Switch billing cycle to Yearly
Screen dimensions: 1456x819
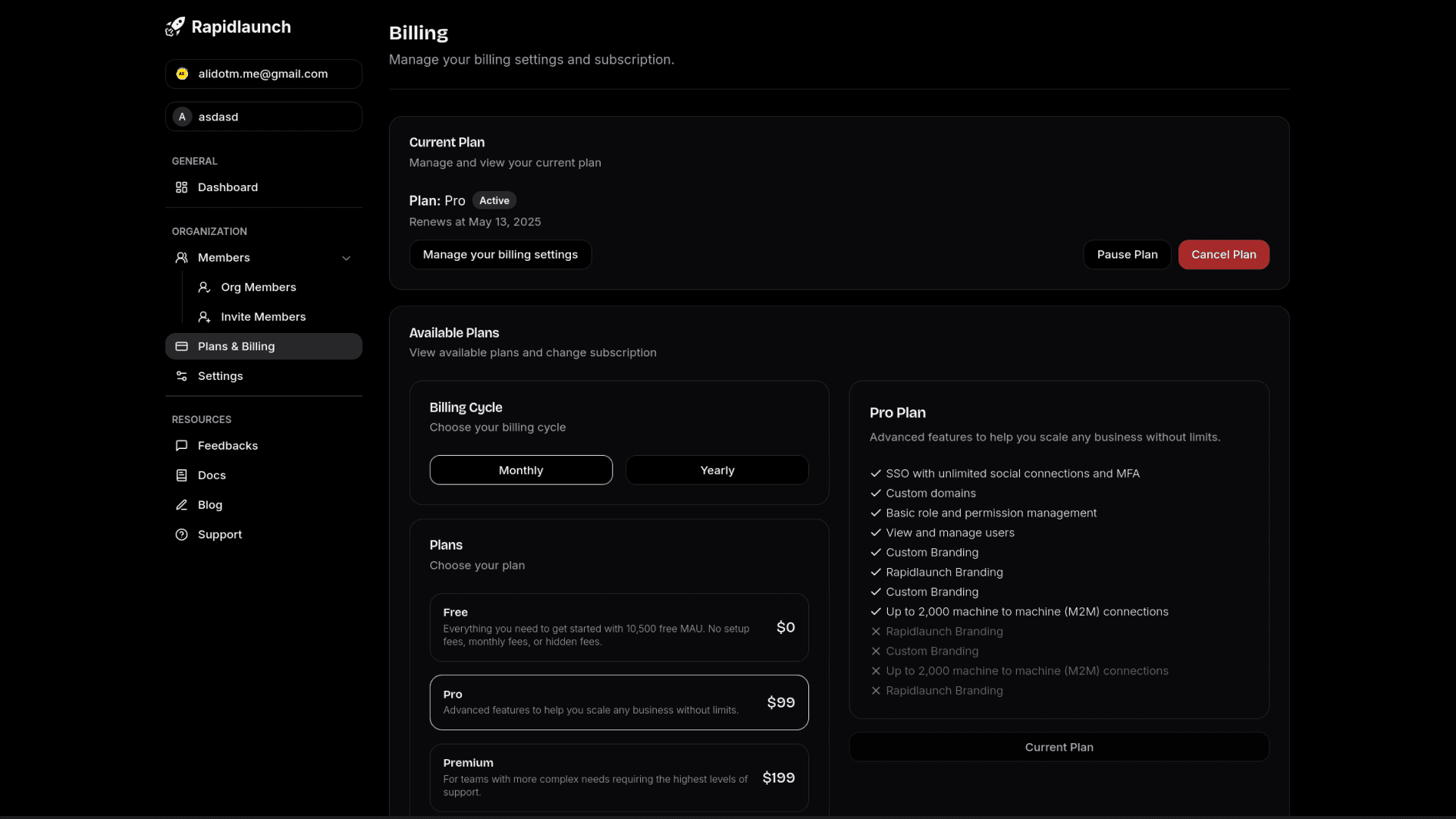pos(717,470)
